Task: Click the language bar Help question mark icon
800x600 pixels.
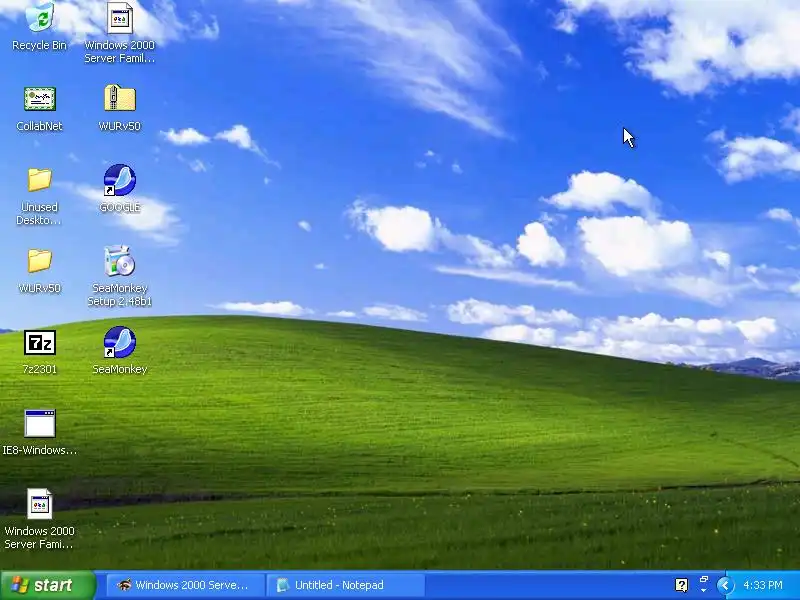Action: [682, 585]
